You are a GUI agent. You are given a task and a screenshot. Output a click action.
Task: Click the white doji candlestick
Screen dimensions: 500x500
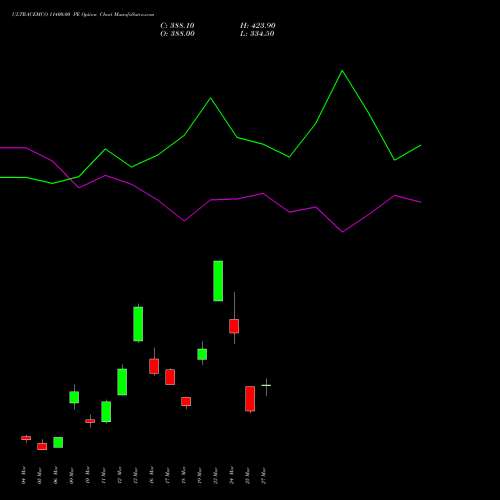(x=266, y=387)
